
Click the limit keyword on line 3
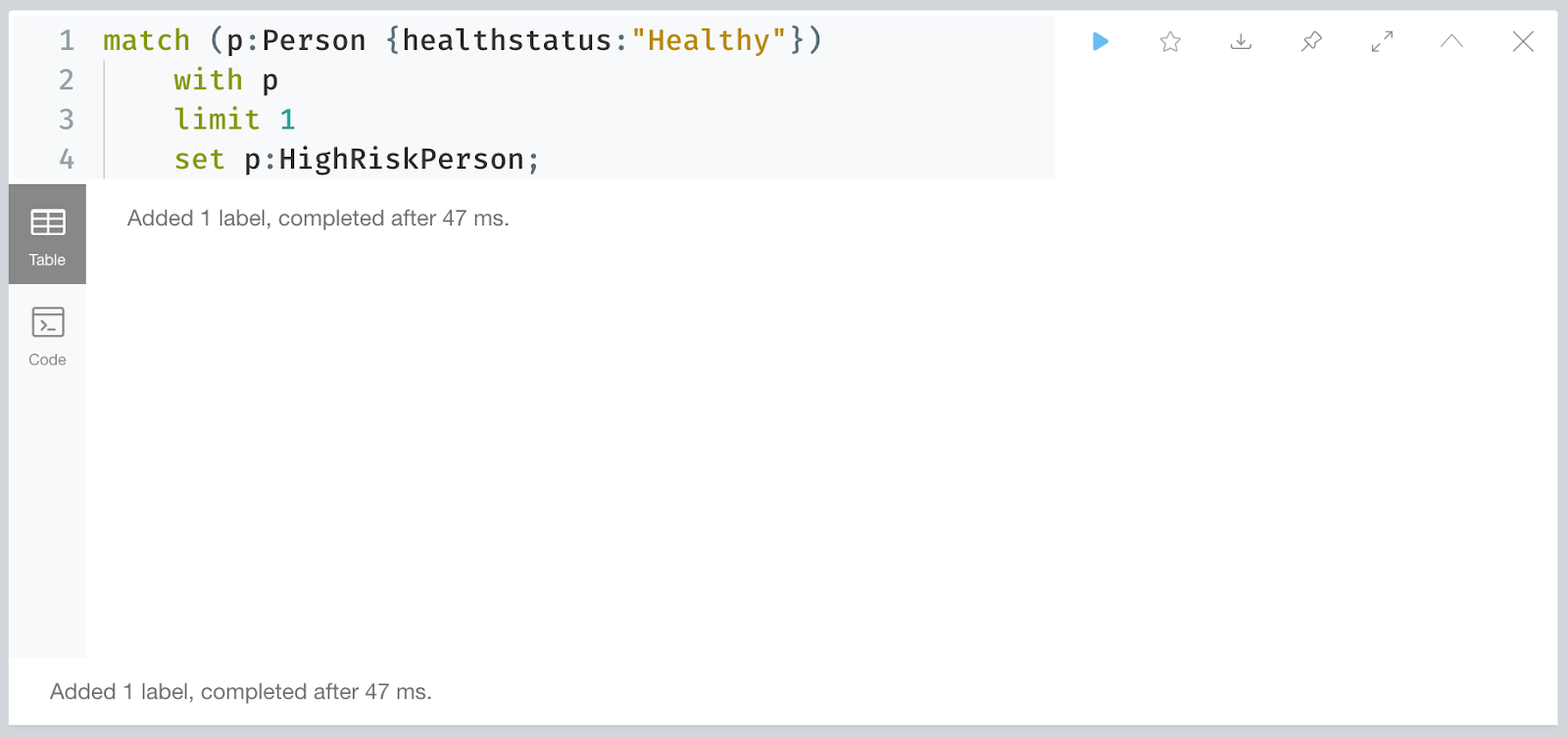pyautogui.click(x=217, y=120)
